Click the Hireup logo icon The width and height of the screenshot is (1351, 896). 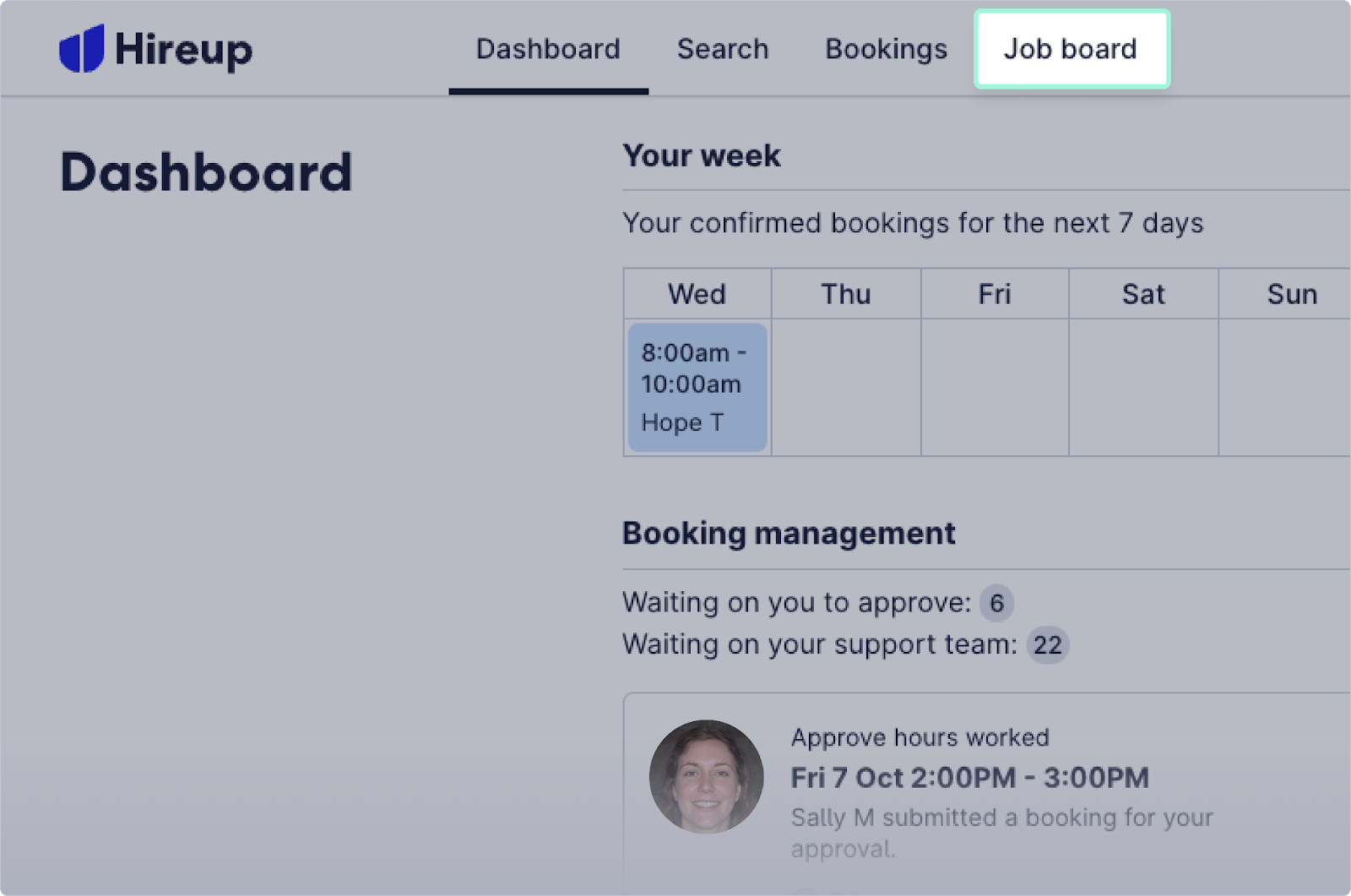[82, 48]
